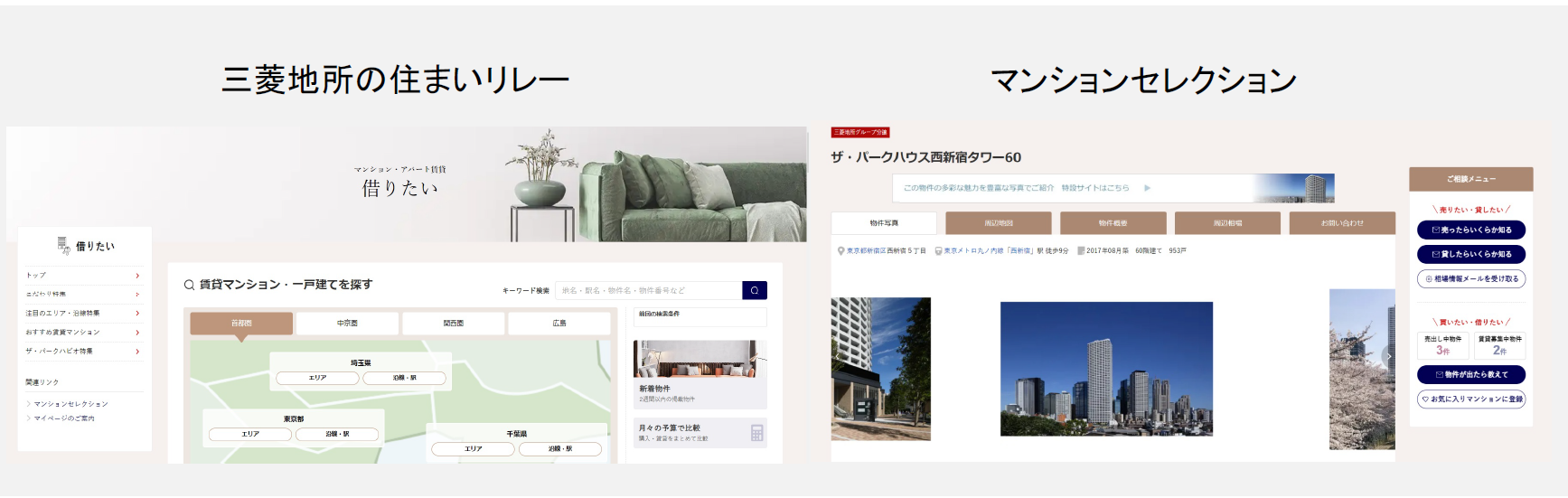Click the 相場情報メールを受け取る button
Image resolution: width=1568 pixels, height=498 pixels.
1470,279
